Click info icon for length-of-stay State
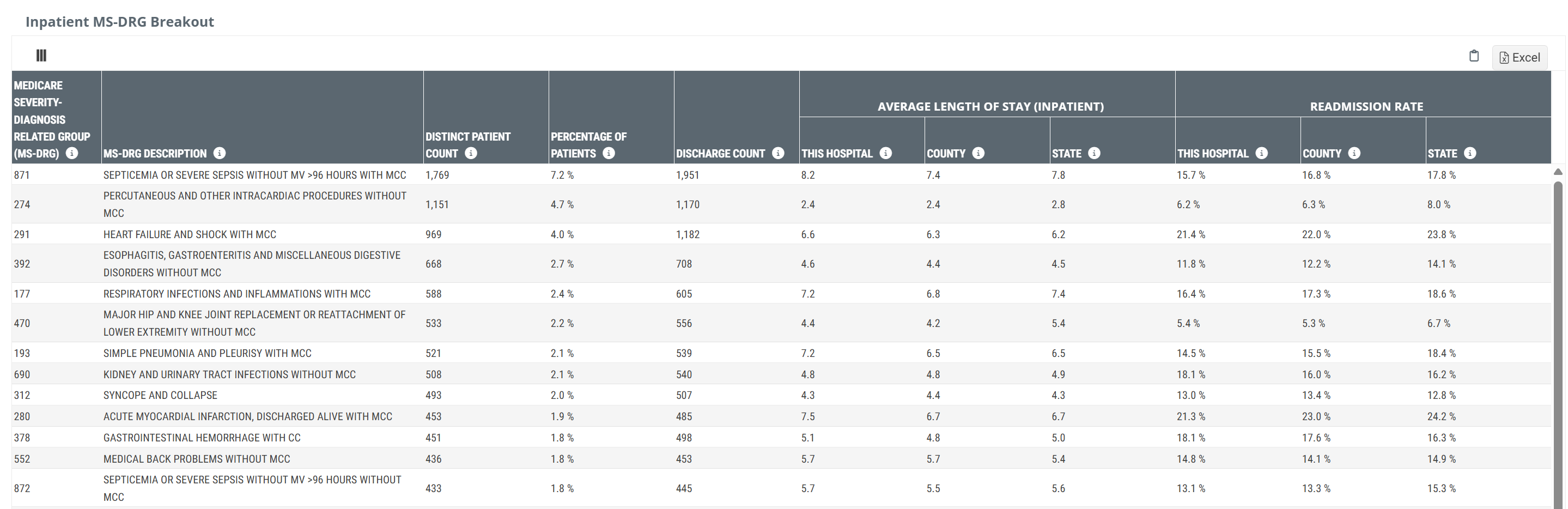 pyautogui.click(x=1095, y=154)
